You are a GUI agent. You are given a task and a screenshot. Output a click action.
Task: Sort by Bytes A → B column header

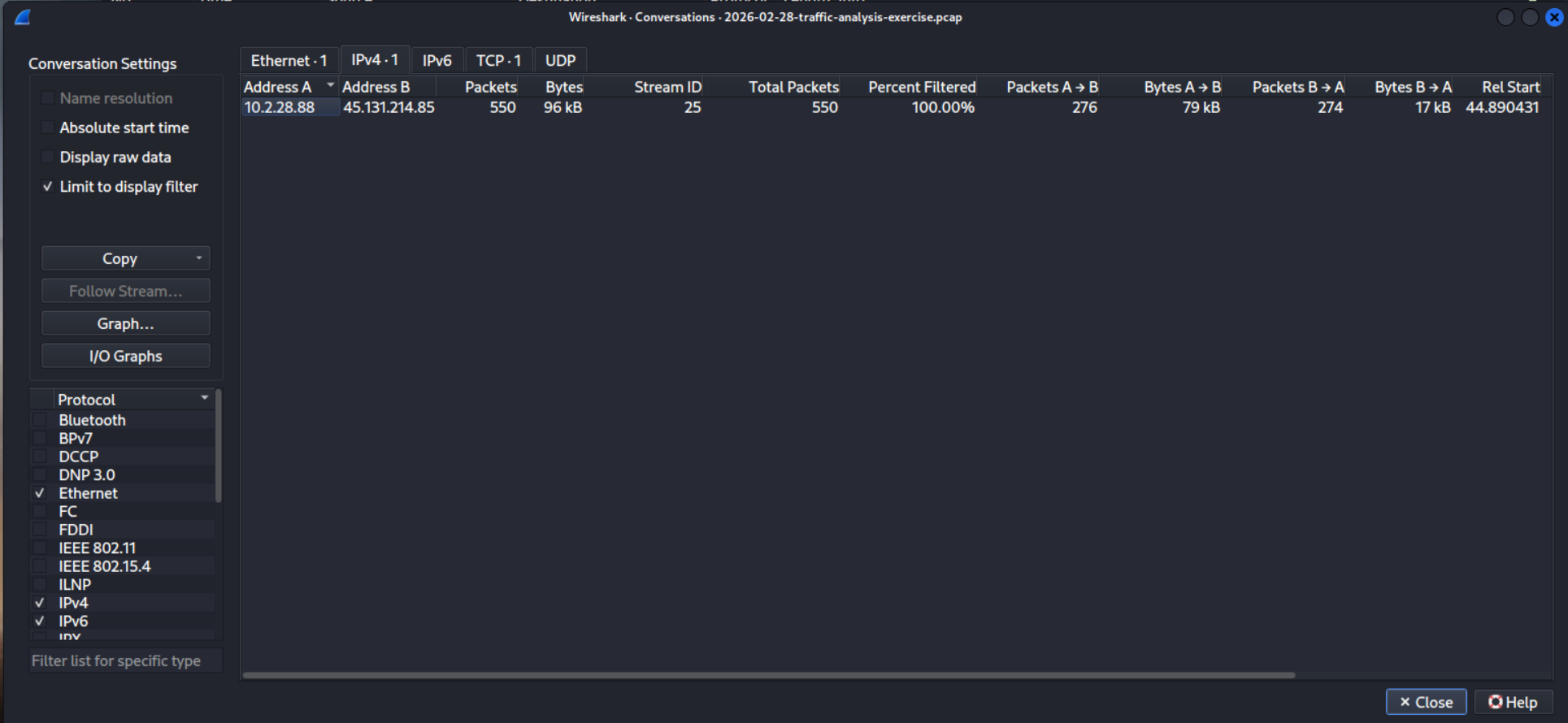point(1162,87)
